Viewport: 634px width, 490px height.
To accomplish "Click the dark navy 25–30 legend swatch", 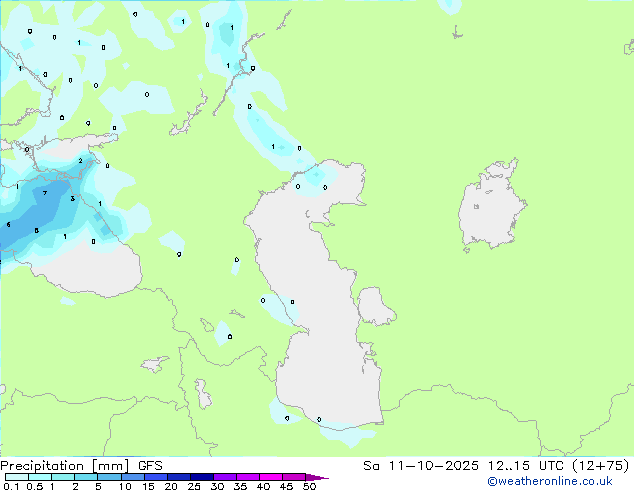I will pos(201,477).
